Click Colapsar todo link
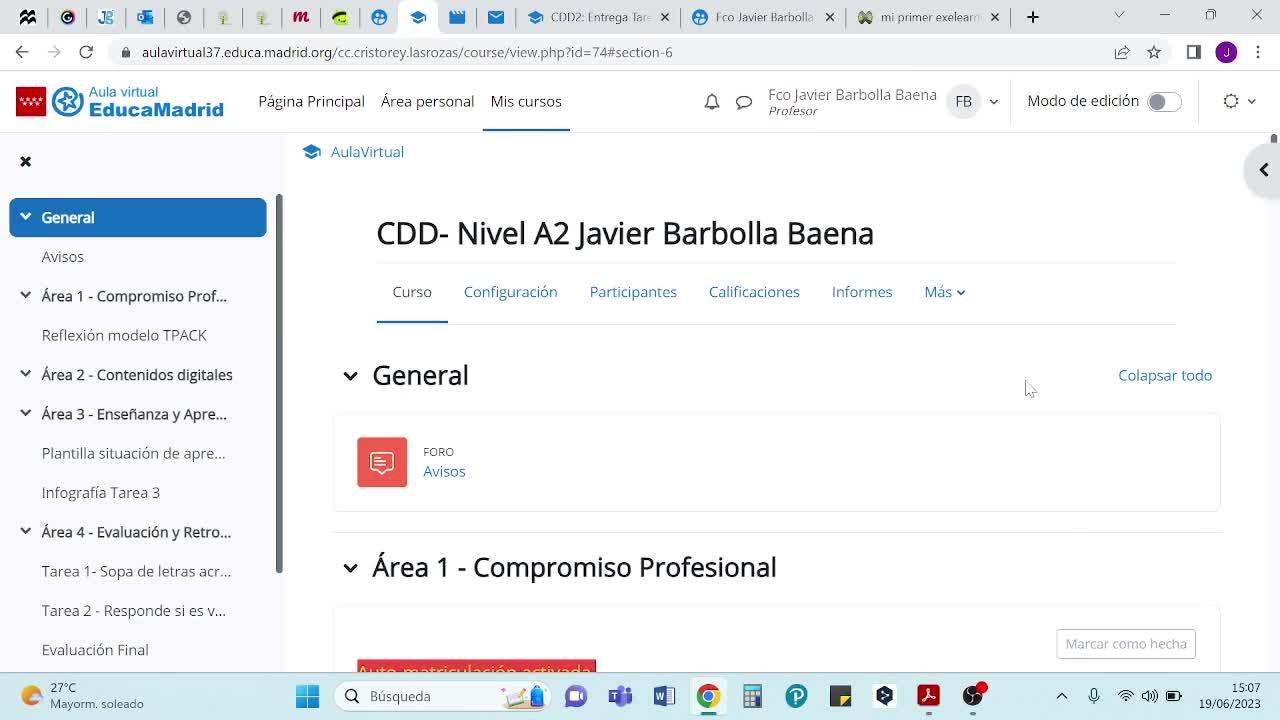 1165,375
